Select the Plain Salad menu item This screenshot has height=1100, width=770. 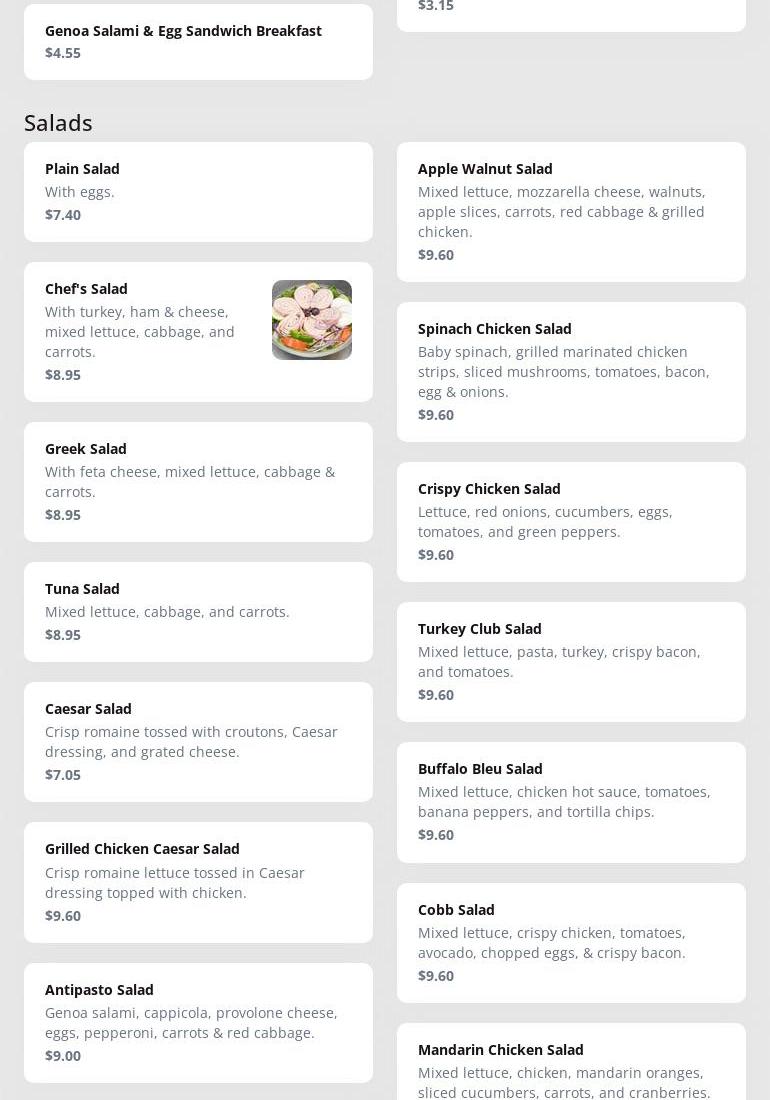tap(198, 191)
